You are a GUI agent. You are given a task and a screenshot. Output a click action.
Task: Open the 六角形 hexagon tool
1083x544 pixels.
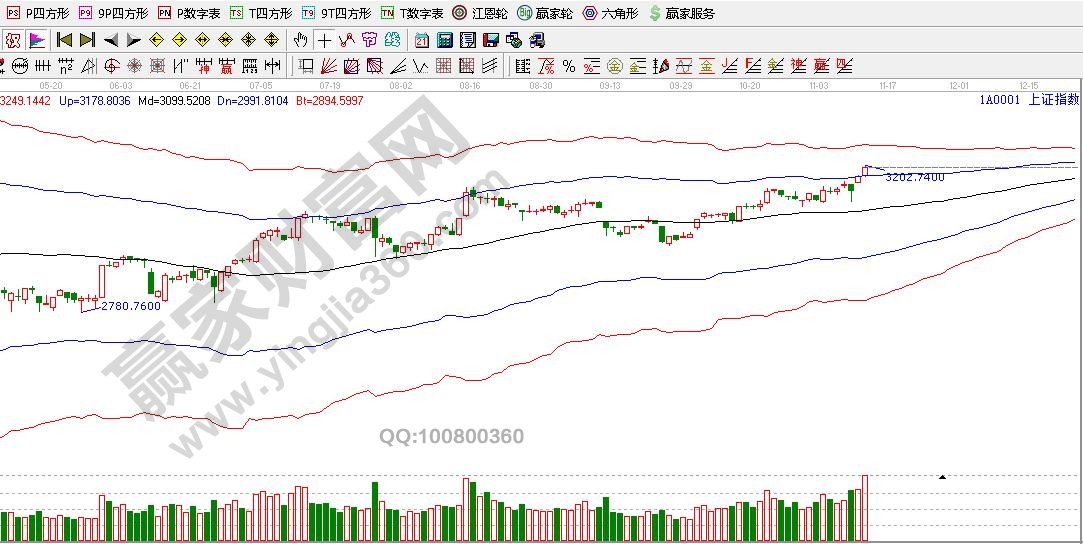click(610, 13)
